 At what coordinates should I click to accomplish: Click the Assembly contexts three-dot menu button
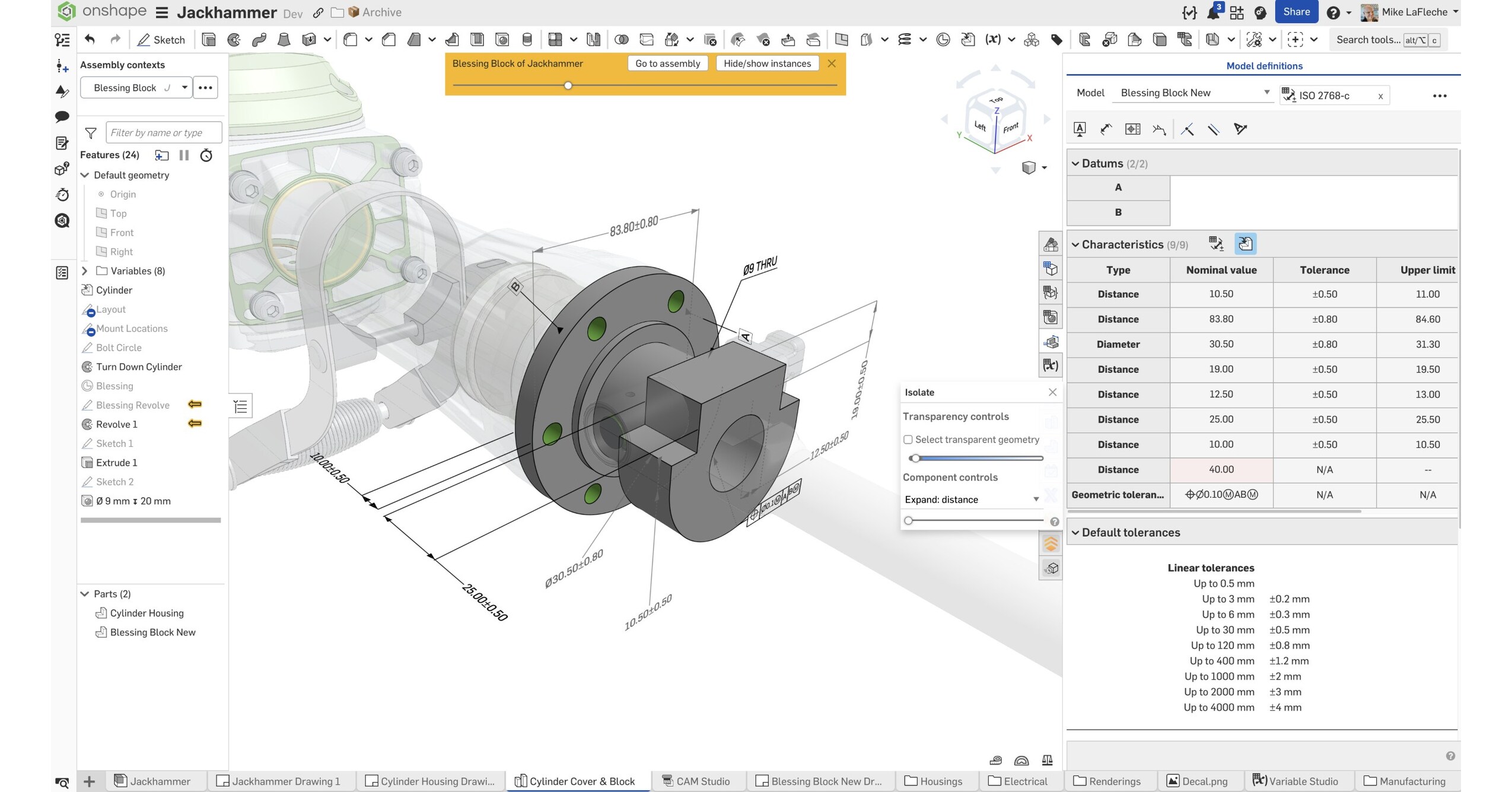(205, 88)
